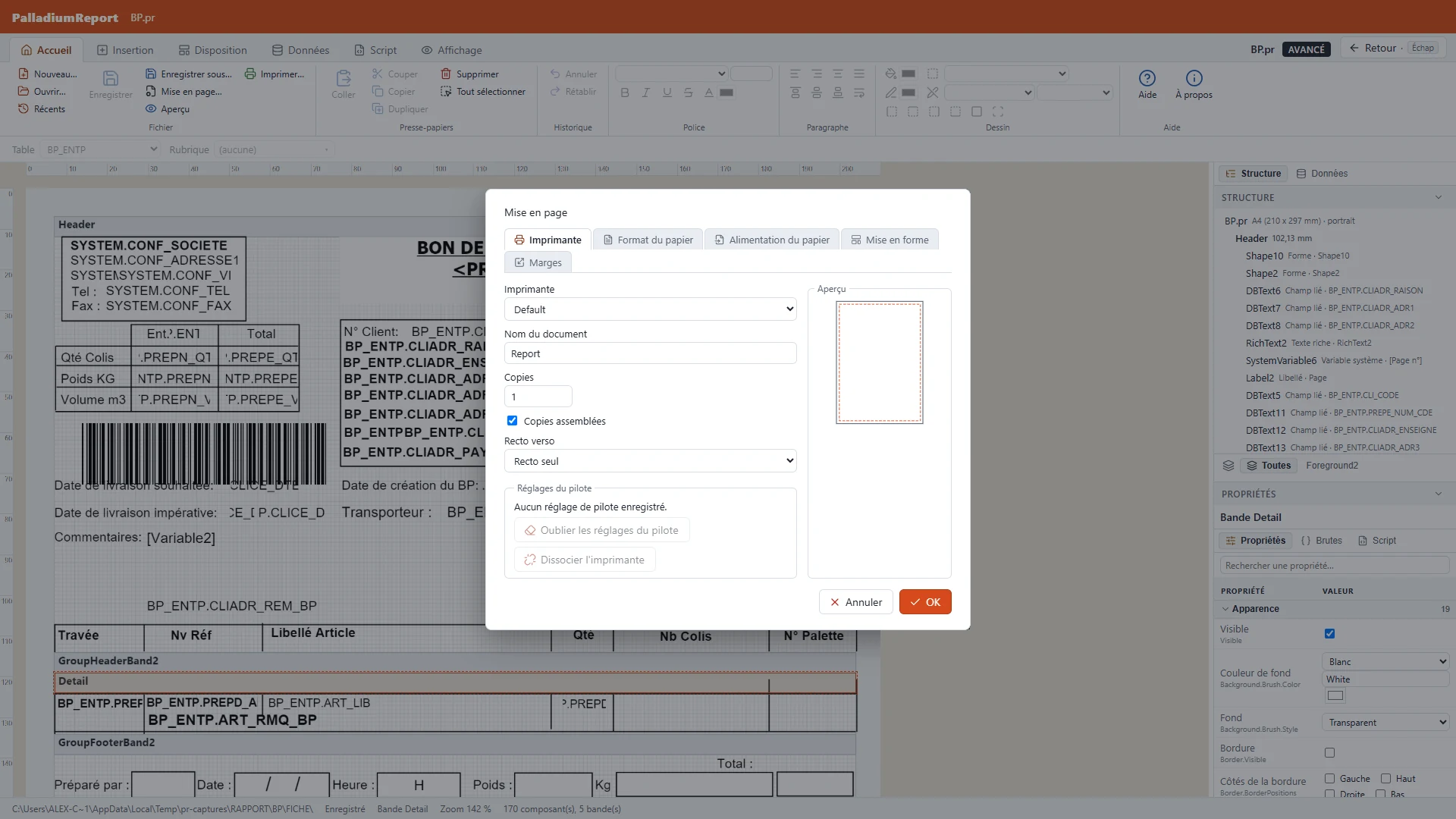Click the Enregistrer save icon
The height and width of the screenshot is (819, 1456).
click(x=111, y=78)
